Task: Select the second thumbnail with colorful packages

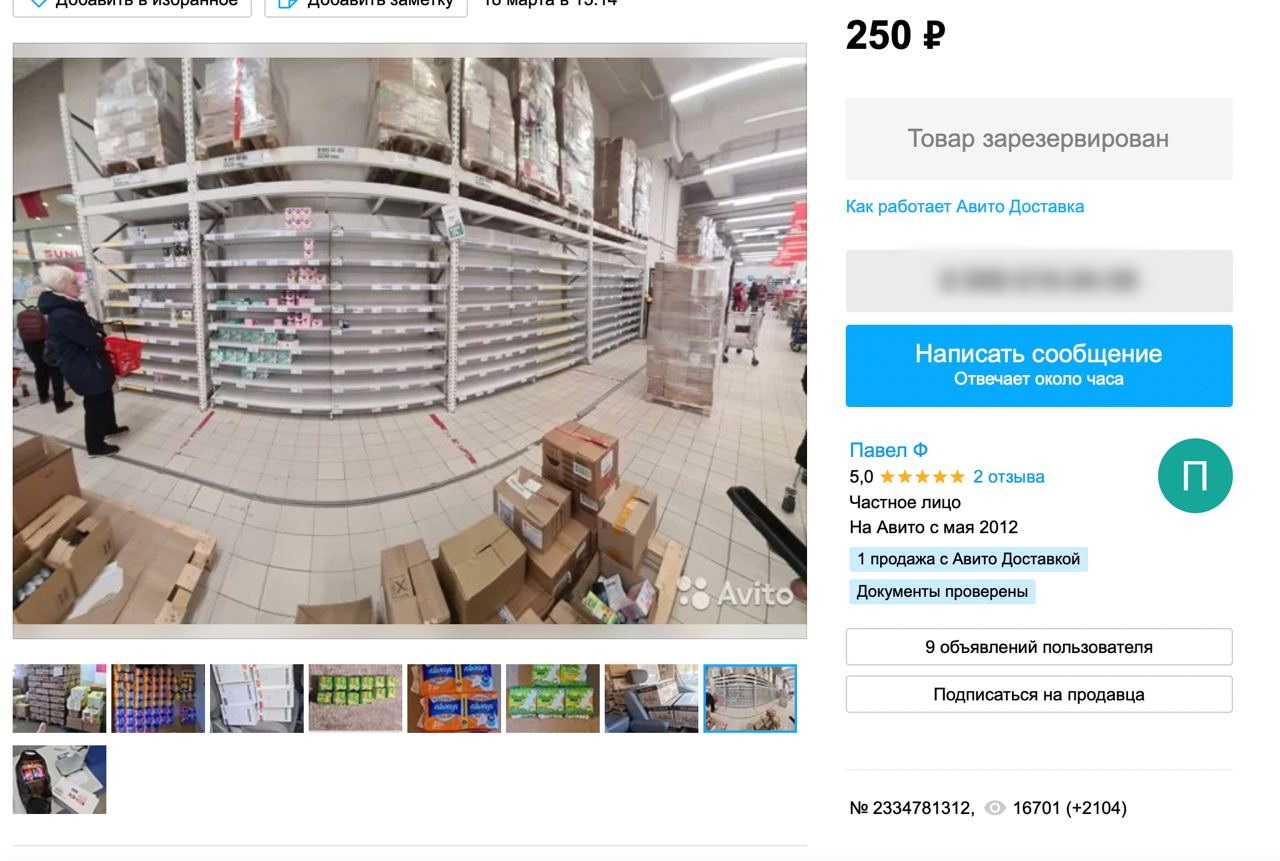Action: (x=158, y=698)
